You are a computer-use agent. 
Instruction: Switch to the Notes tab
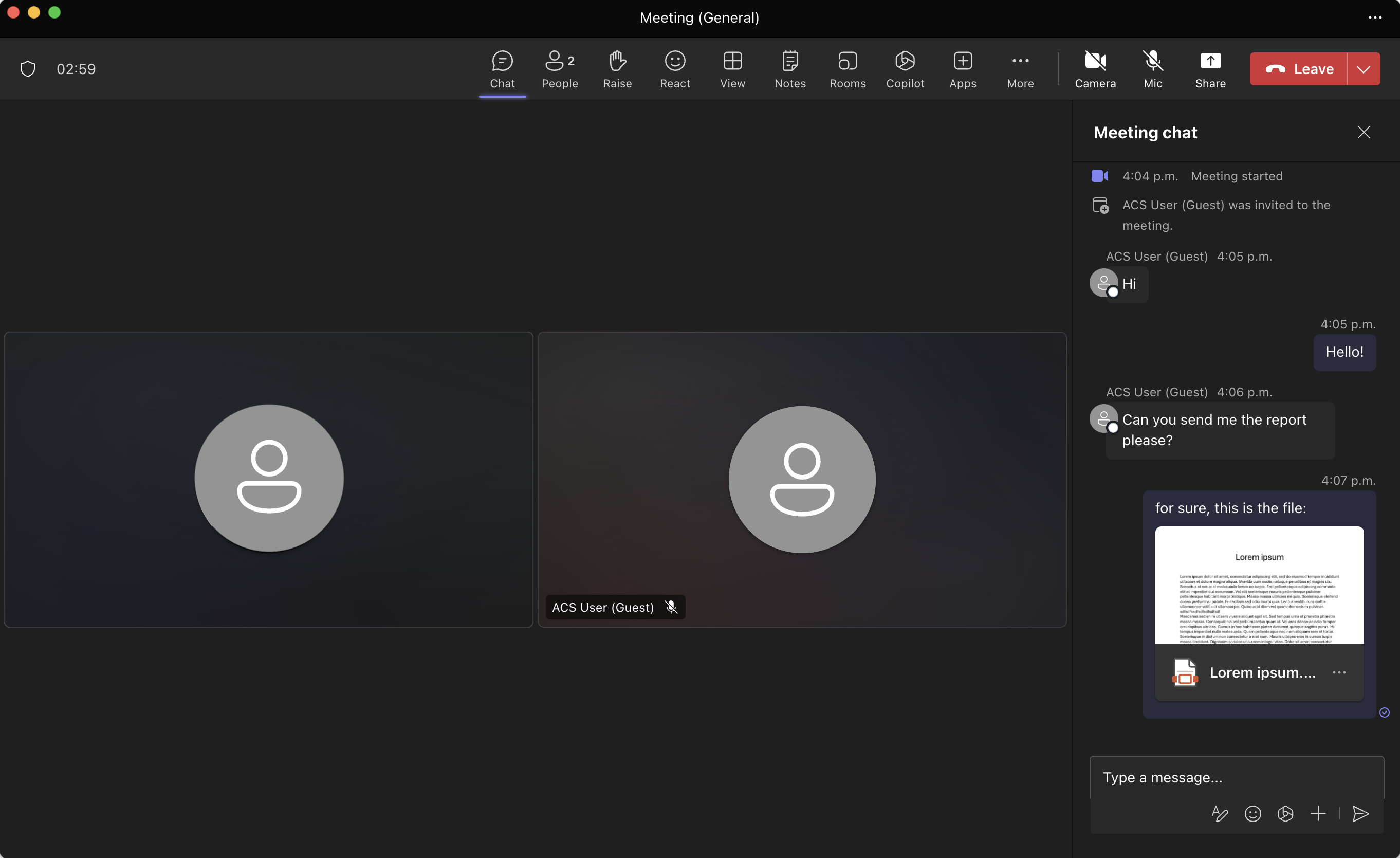[790, 69]
